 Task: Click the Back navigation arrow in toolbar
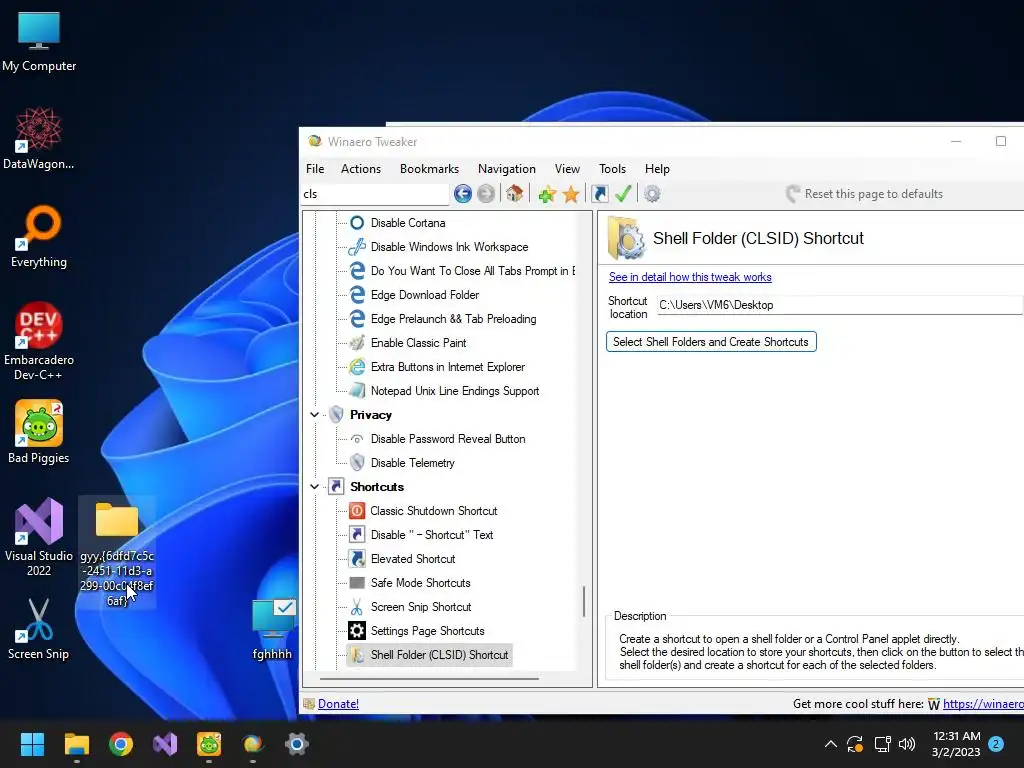[462, 194]
